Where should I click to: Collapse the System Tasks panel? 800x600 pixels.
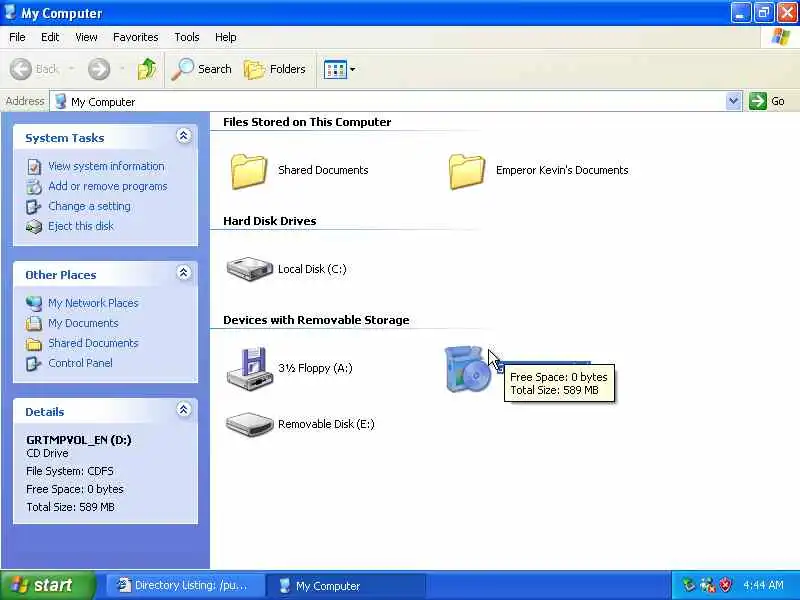[184, 136]
